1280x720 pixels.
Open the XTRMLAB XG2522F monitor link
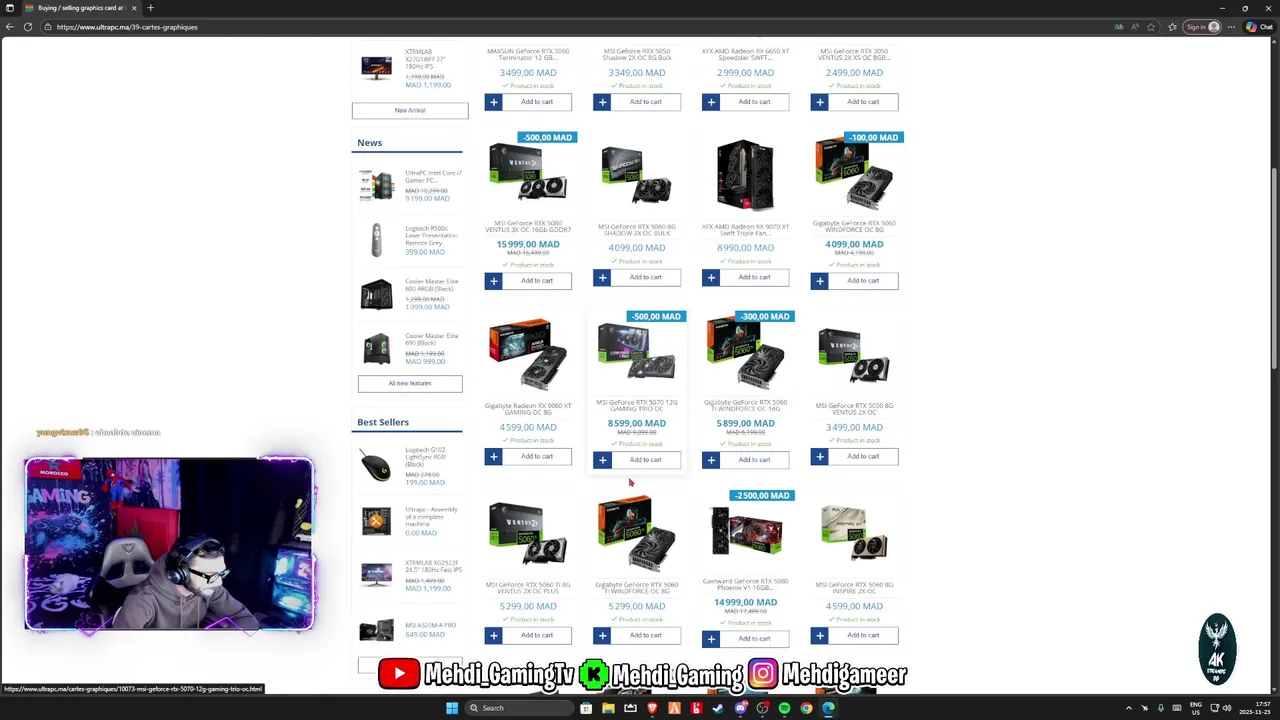pos(433,568)
